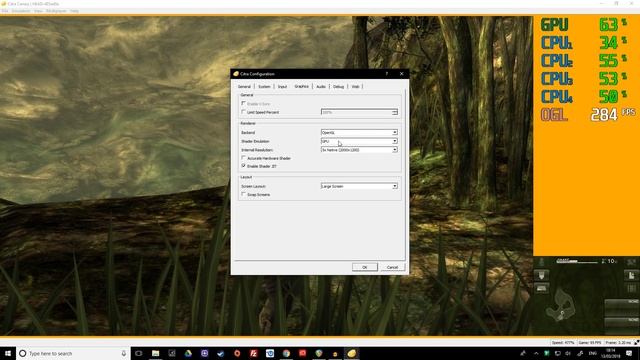
Task: Uncheck Enable Shader JIT
Action: [244, 166]
